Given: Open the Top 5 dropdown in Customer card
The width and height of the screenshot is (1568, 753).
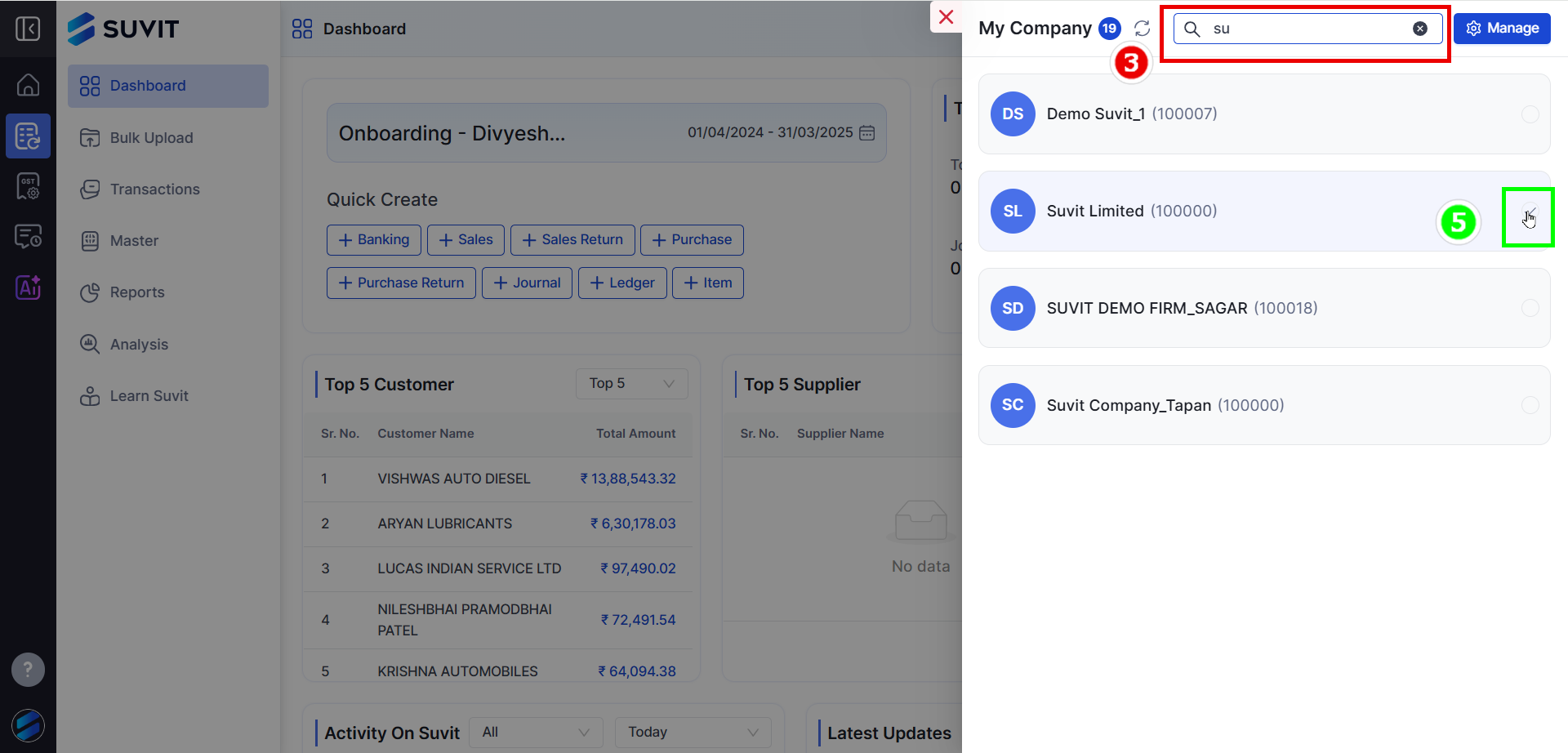Looking at the screenshot, I should point(631,384).
